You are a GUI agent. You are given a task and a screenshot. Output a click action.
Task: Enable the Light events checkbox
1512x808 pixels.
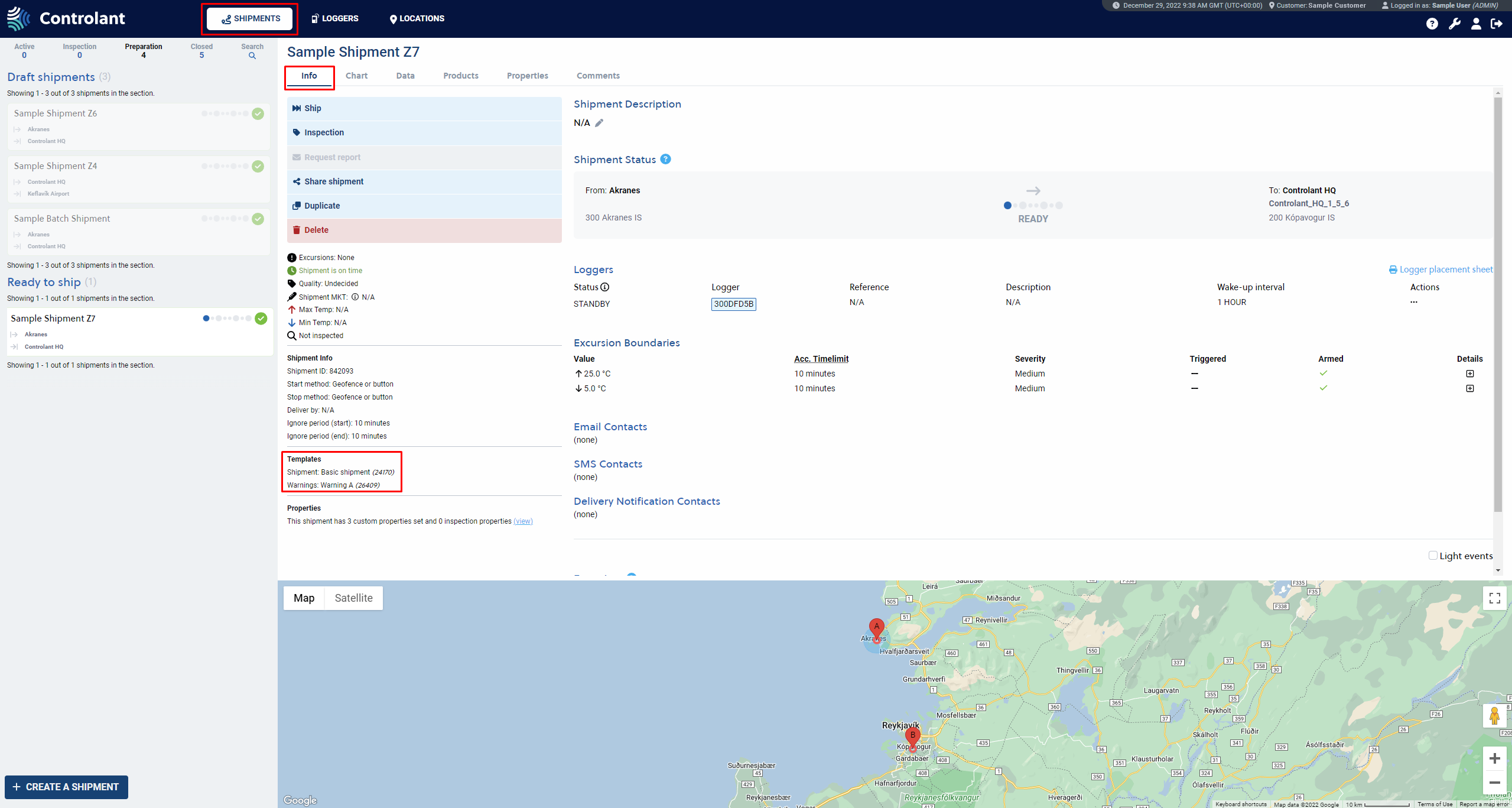[1433, 556]
